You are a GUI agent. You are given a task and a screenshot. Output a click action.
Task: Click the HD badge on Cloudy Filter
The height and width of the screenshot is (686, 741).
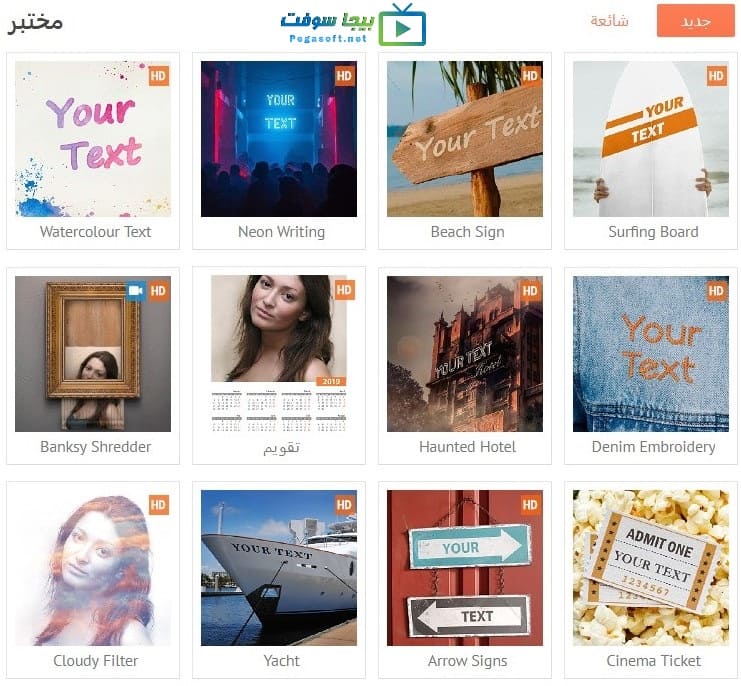pyautogui.click(x=159, y=505)
